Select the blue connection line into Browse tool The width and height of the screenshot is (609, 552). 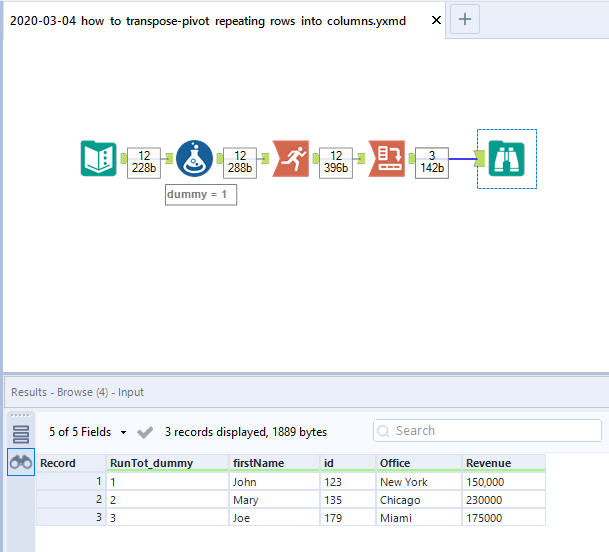pyautogui.click(x=462, y=158)
